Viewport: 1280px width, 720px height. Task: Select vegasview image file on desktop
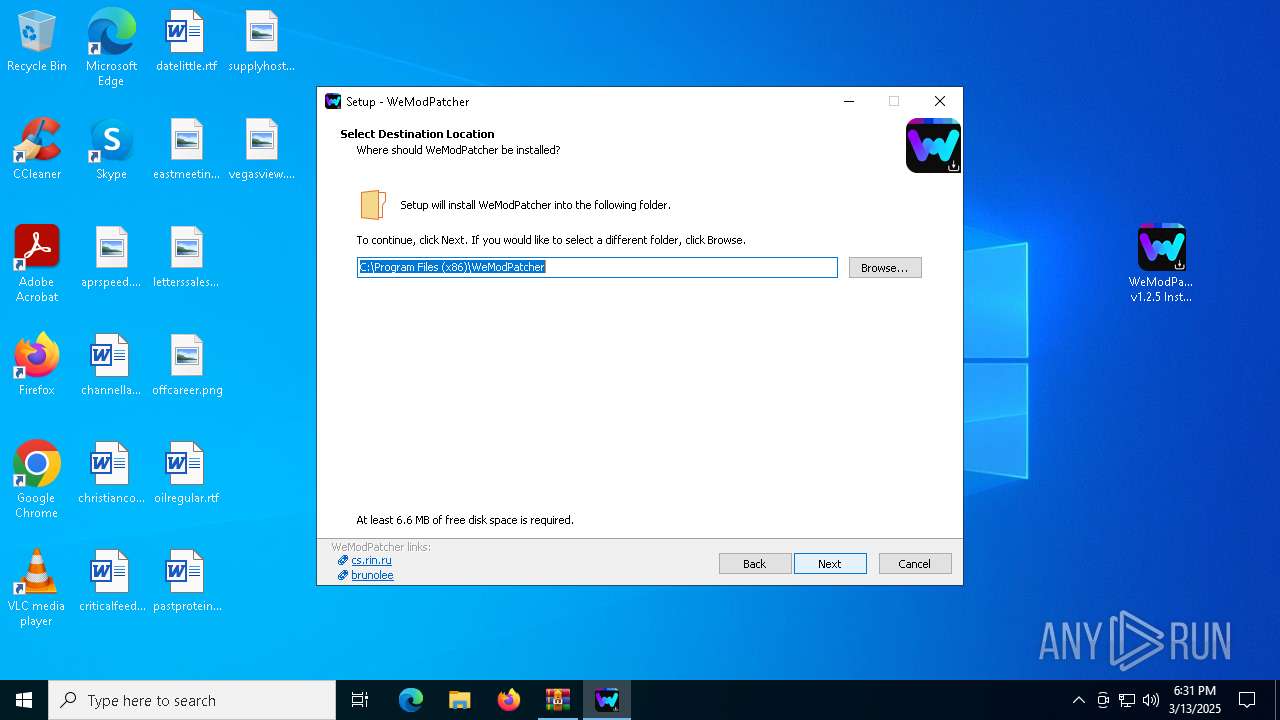(261, 150)
